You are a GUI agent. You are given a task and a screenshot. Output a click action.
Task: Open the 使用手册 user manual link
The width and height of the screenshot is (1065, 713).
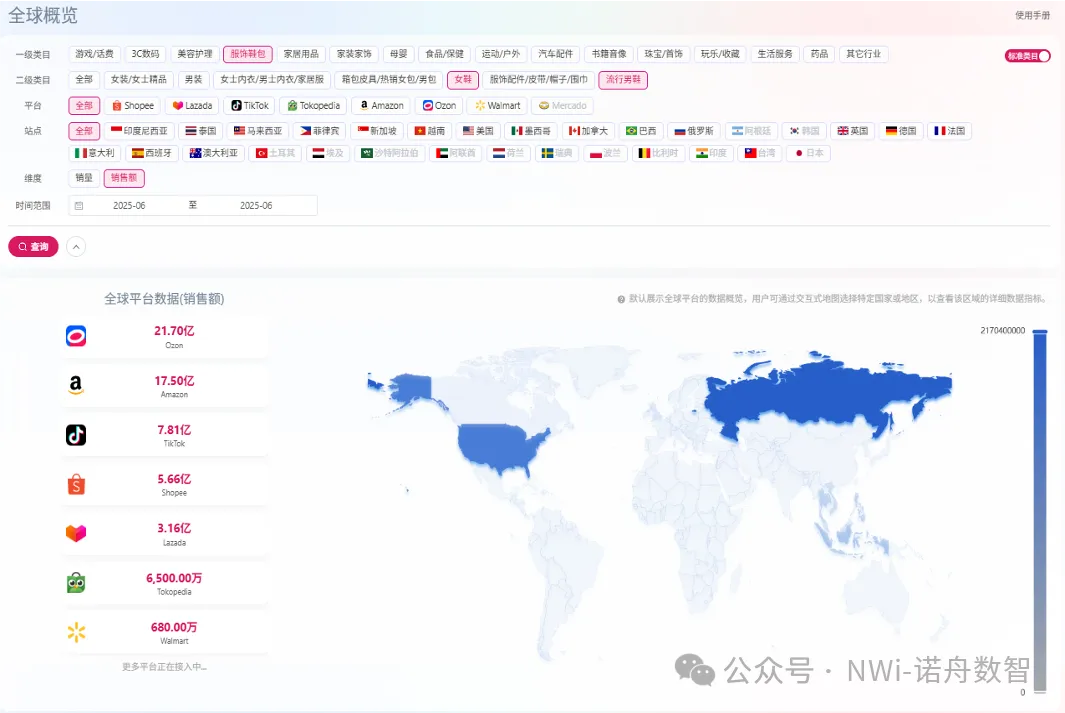click(x=1032, y=15)
